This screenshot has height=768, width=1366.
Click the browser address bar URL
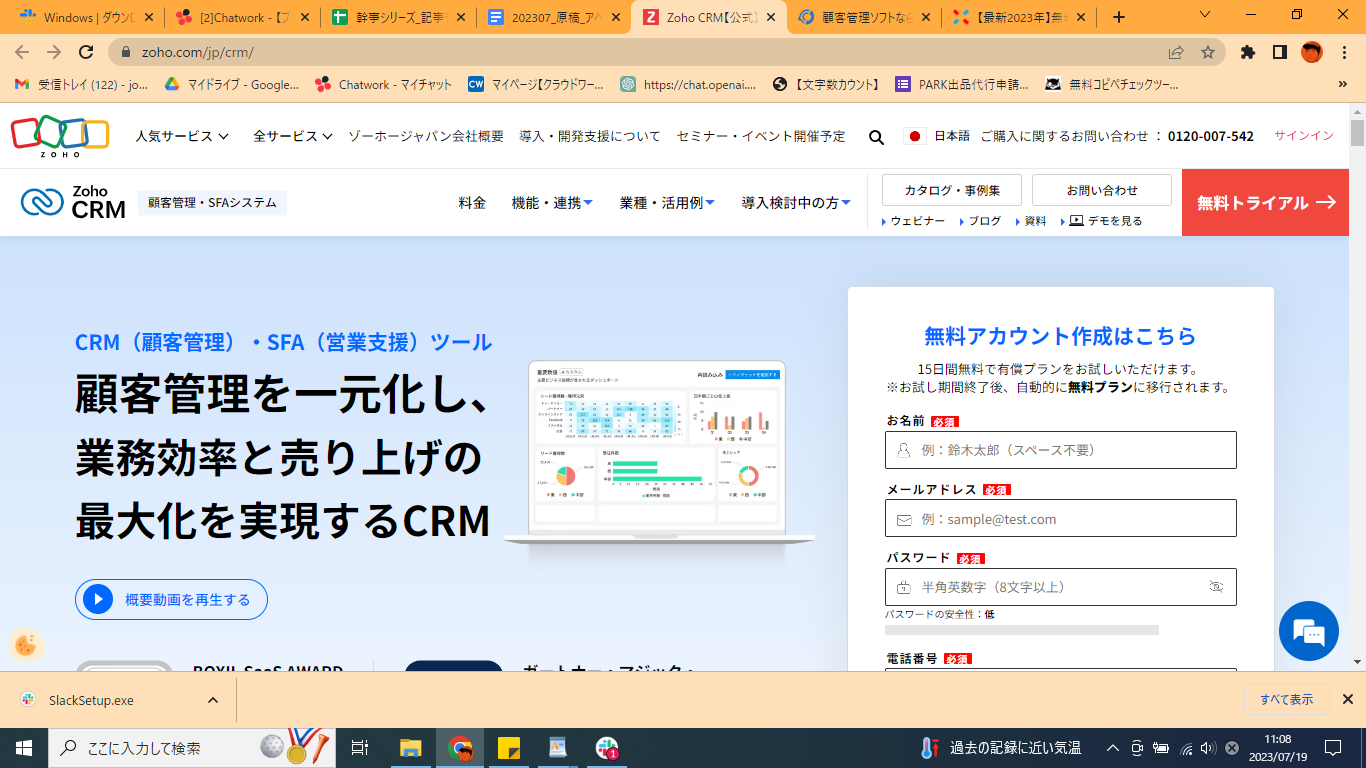197,52
